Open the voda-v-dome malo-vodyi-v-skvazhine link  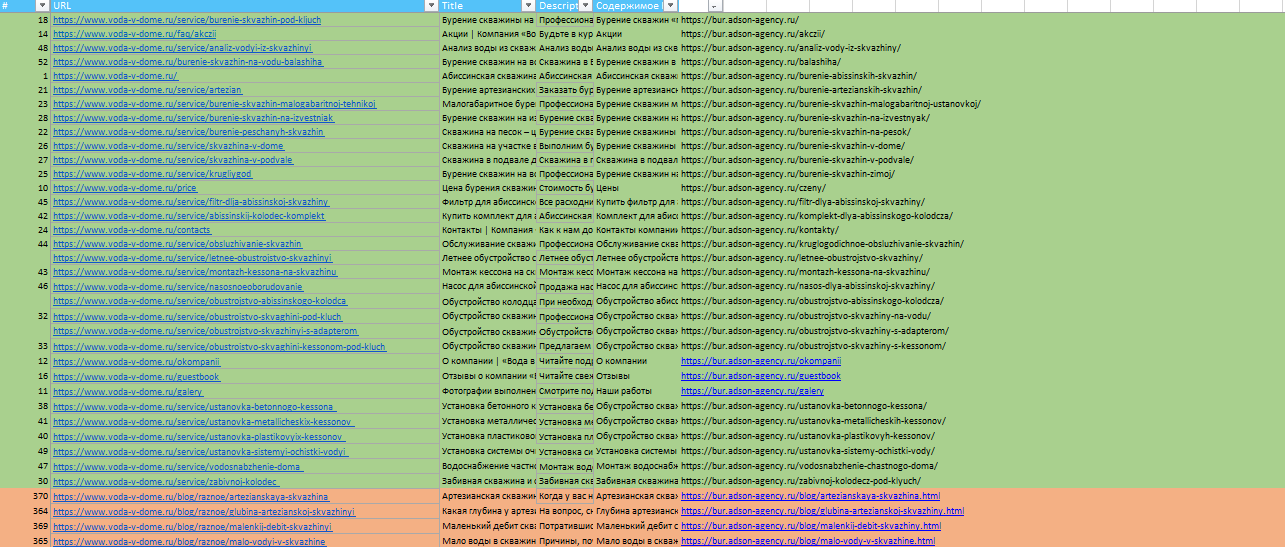pyautogui.click(x=189, y=541)
